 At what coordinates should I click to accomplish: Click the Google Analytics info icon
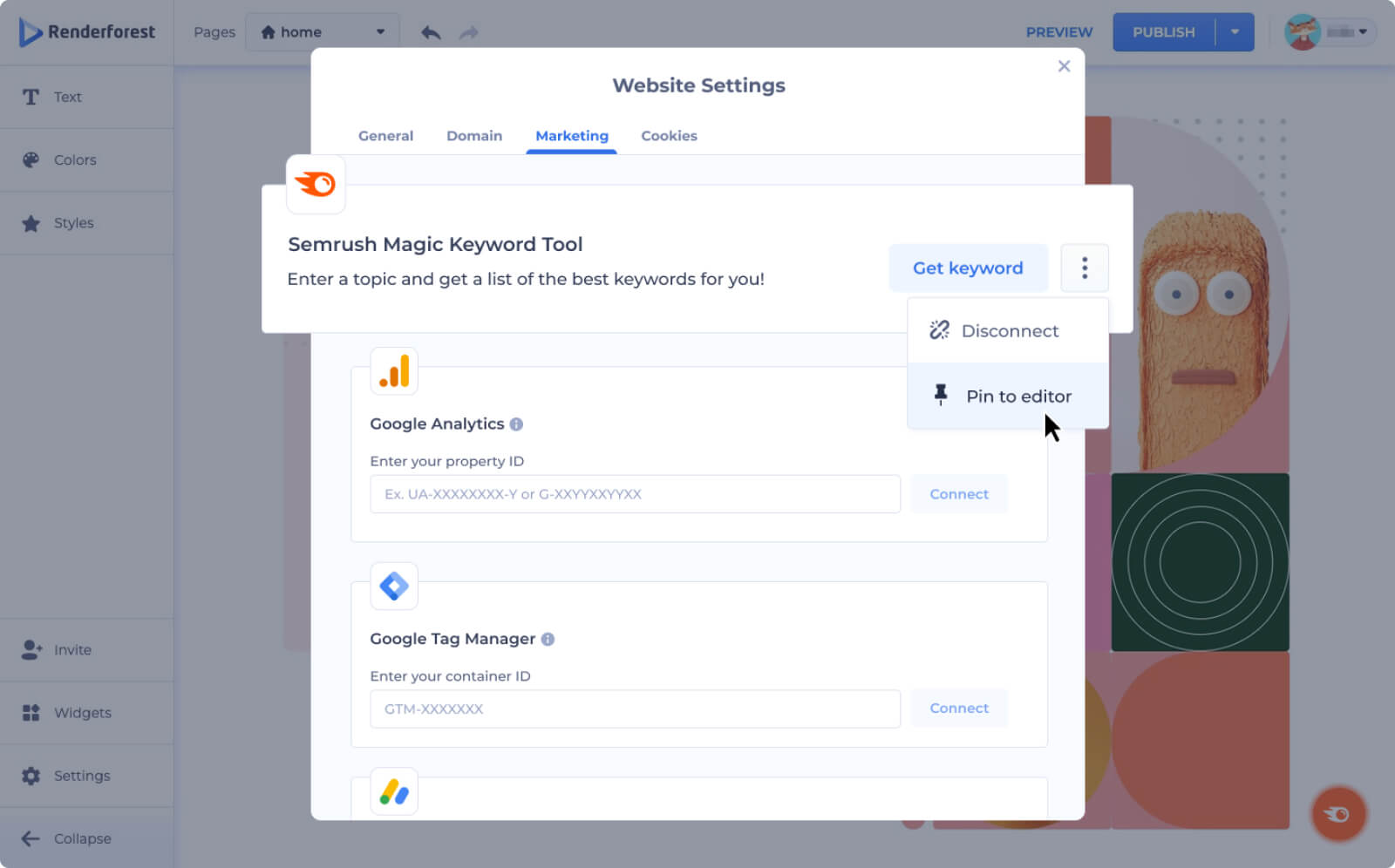(516, 424)
